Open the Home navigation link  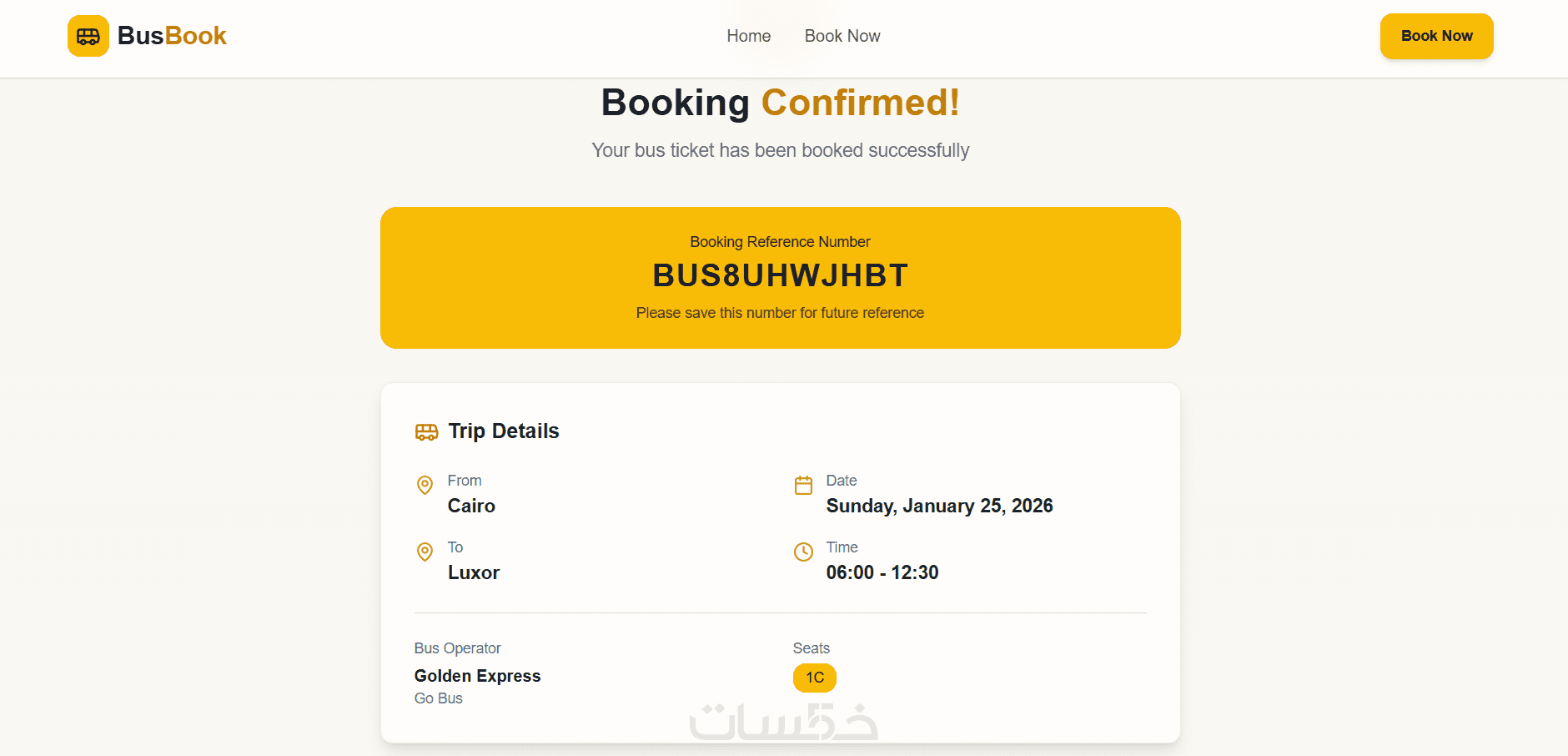[x=748, y=36]
